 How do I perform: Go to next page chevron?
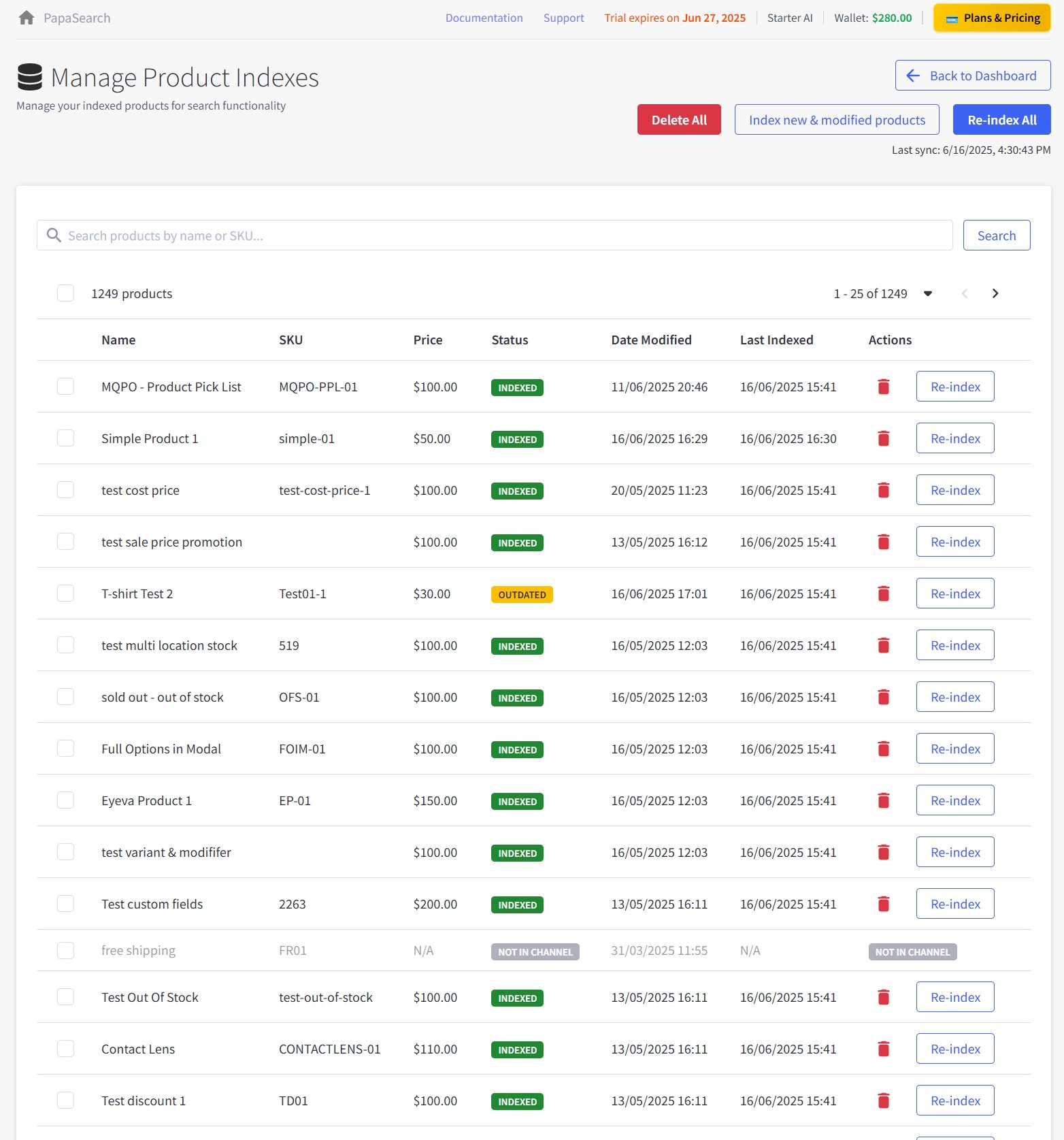pyautogui.click(x=995, y=293)
